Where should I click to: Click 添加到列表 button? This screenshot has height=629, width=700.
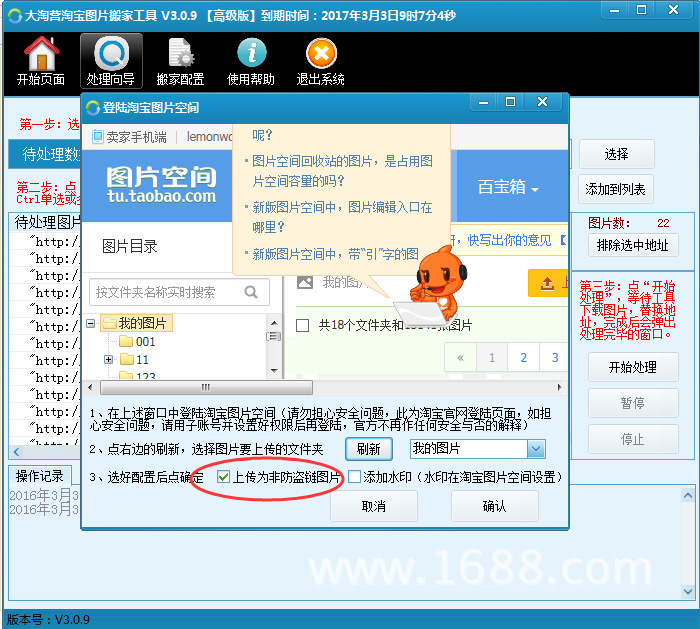click(x=615, y=189)
